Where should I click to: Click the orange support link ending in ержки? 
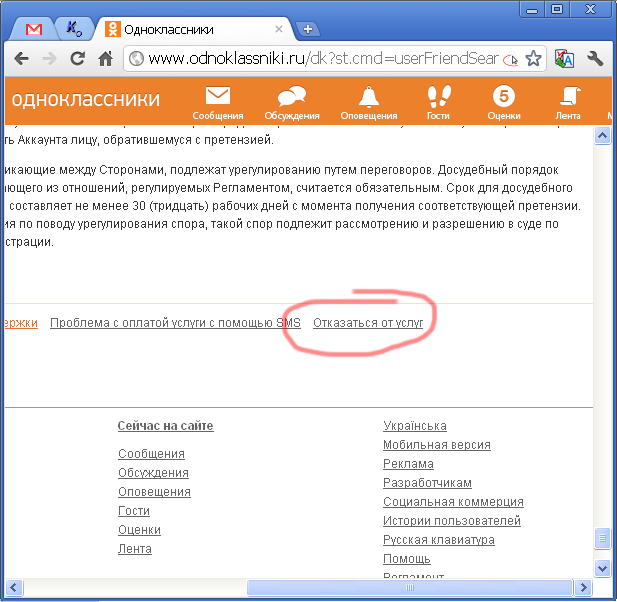(21, 323)
